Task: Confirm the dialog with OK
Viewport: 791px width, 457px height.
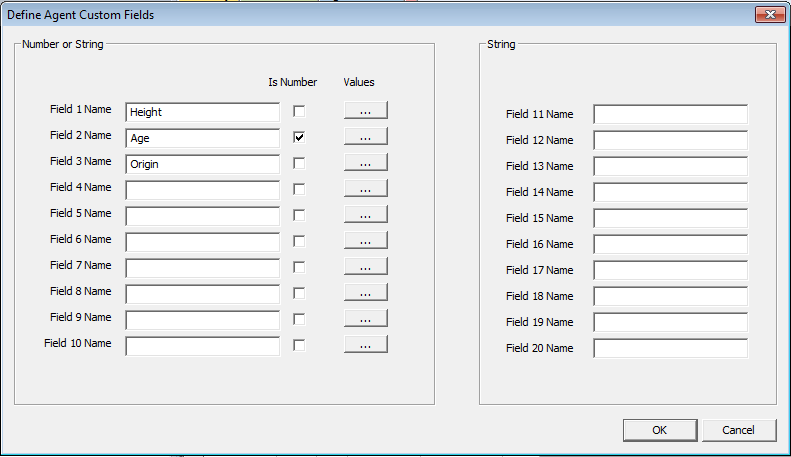Action: coord(659,430)
